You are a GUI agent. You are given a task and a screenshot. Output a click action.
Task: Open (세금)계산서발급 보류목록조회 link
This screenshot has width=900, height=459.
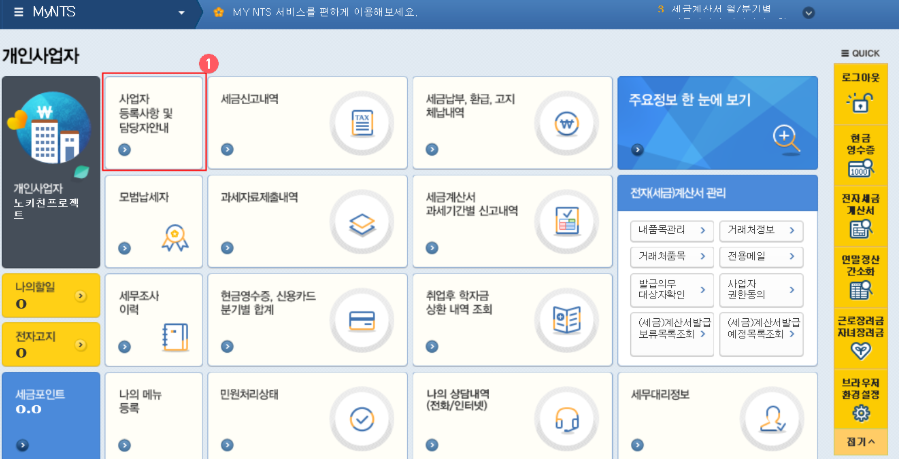click(x=672, y=333)
